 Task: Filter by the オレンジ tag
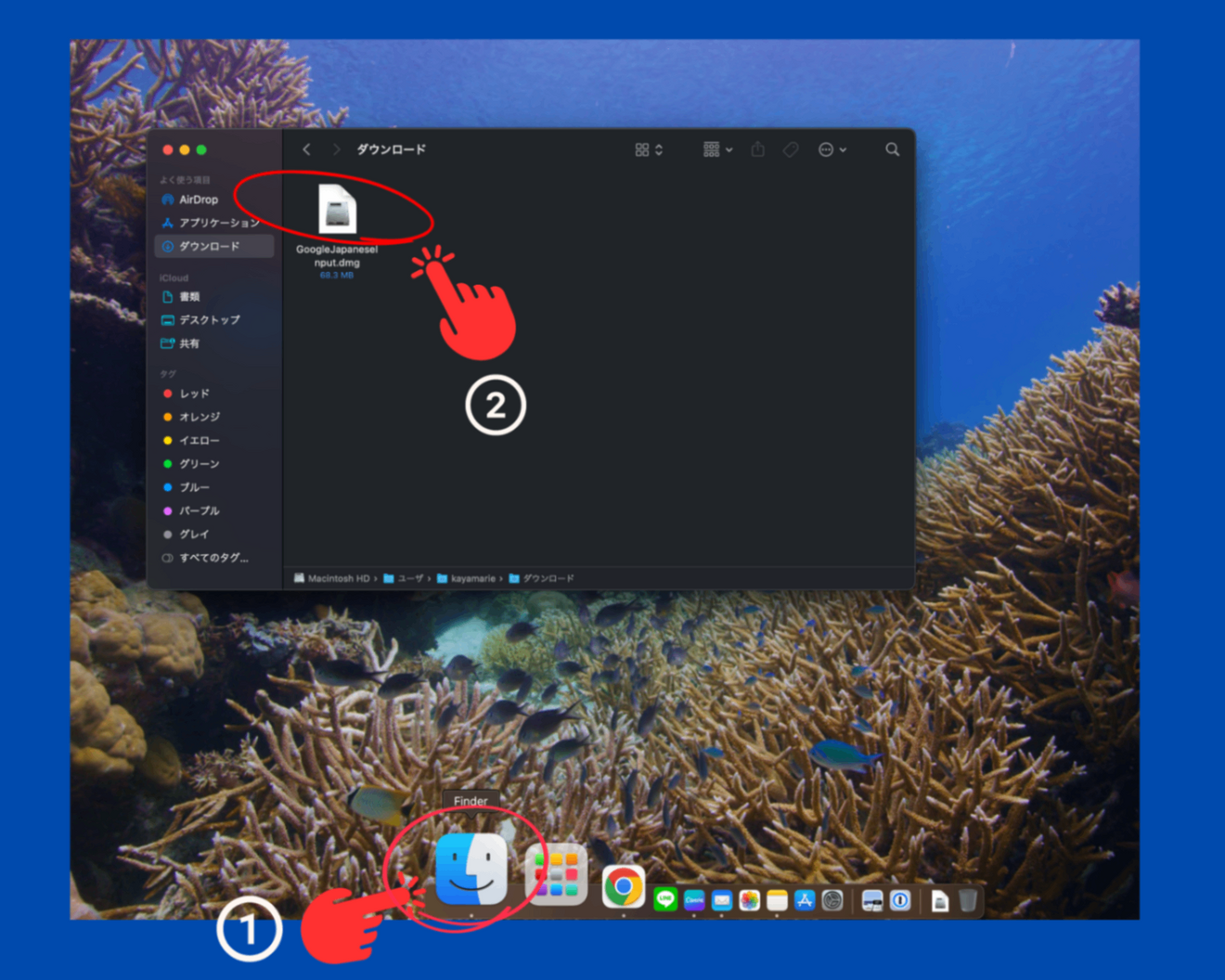213,417
